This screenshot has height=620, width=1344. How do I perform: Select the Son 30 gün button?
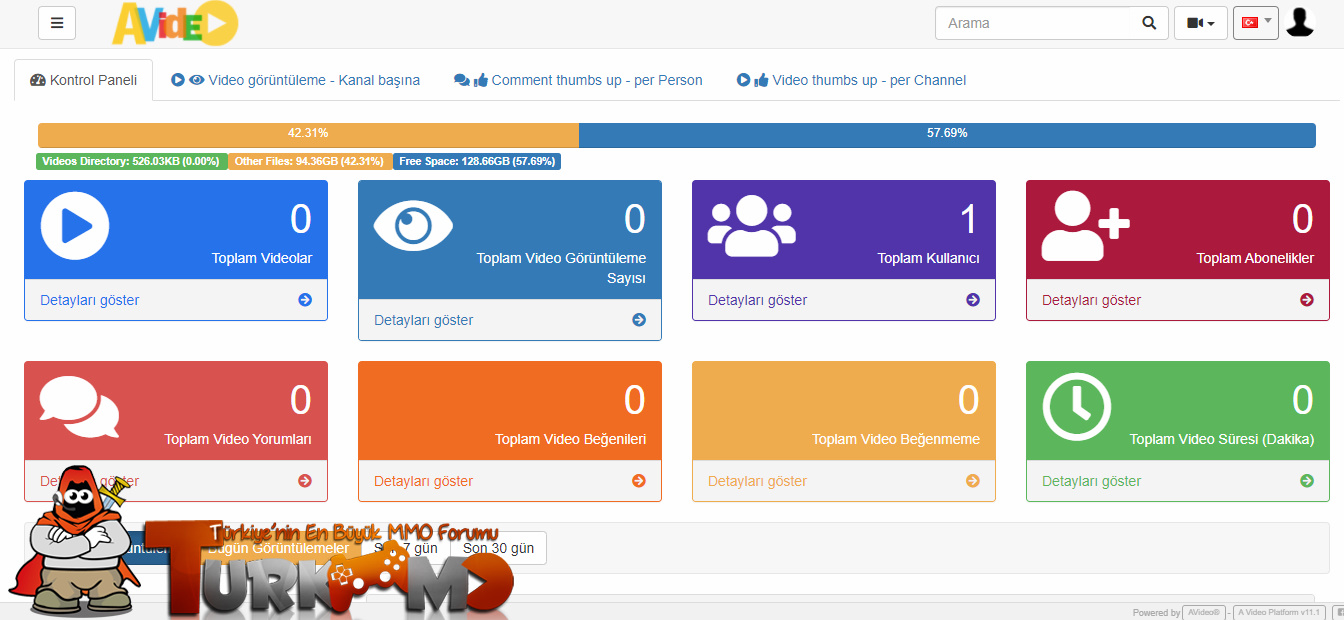pyautogui.click(x=498, y=548)
